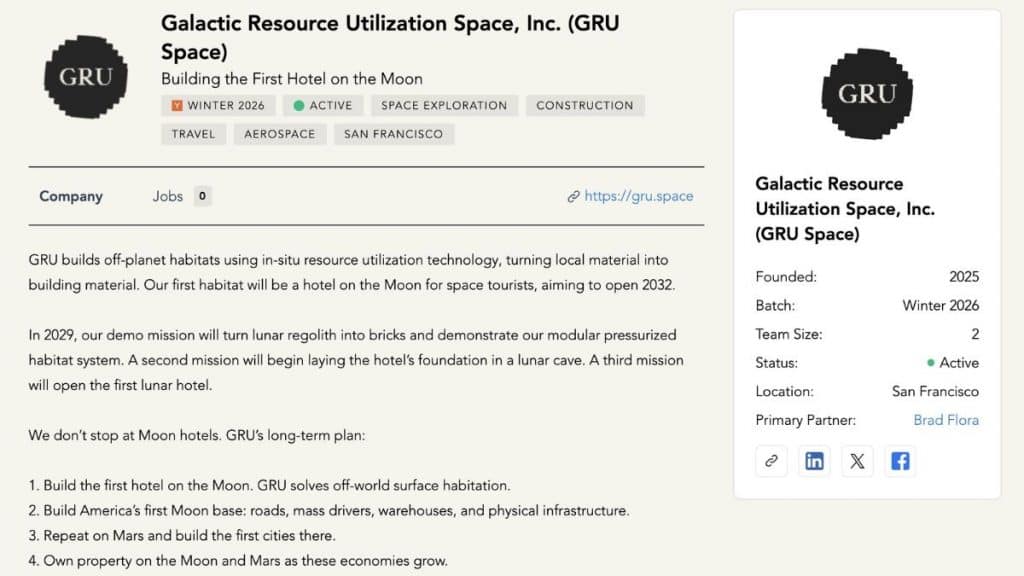The image size is (1024, 576).
Task: Open the website link icon in sidebar
Action: 771,461
